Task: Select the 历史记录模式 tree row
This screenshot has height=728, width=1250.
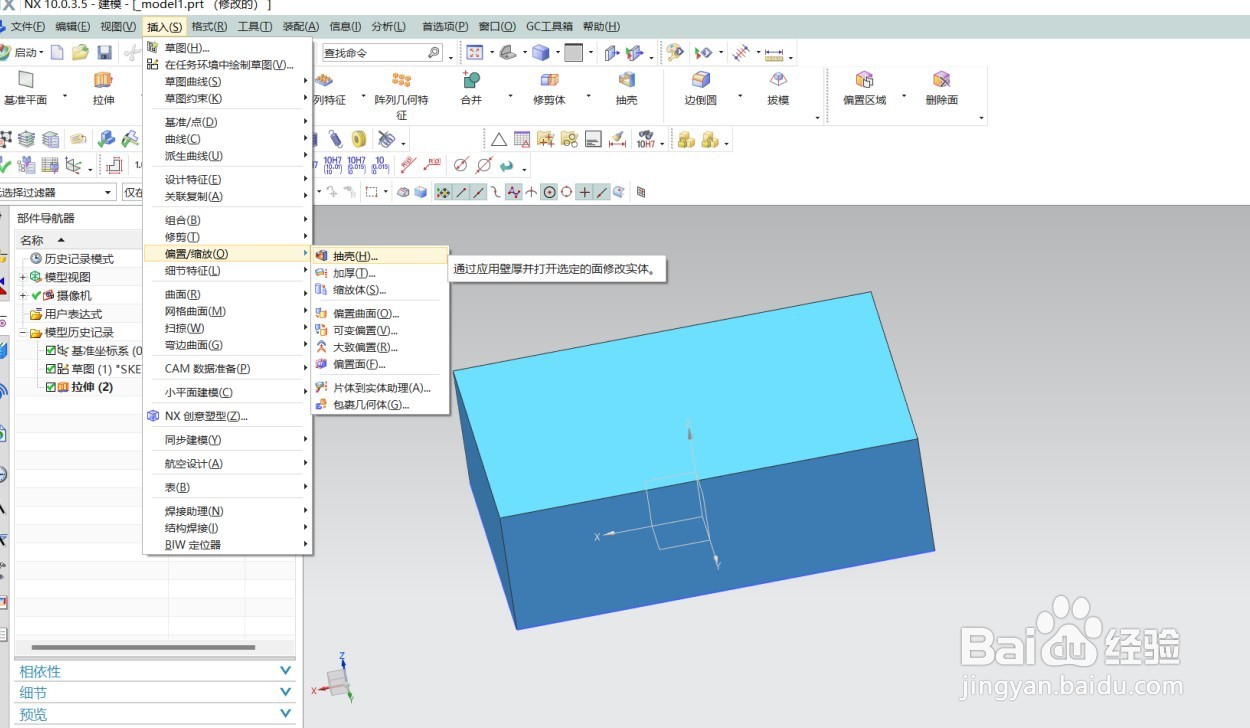Action: 79,259
